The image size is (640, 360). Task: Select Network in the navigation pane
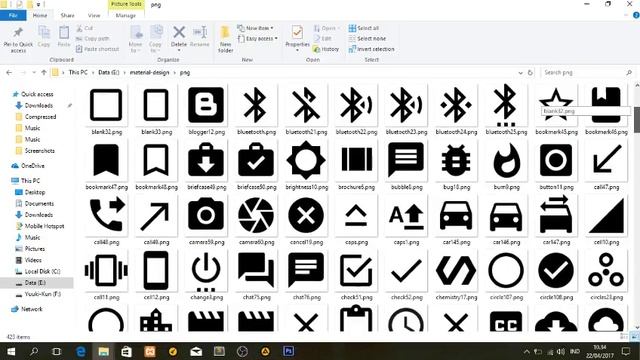[x=31, y=309]
